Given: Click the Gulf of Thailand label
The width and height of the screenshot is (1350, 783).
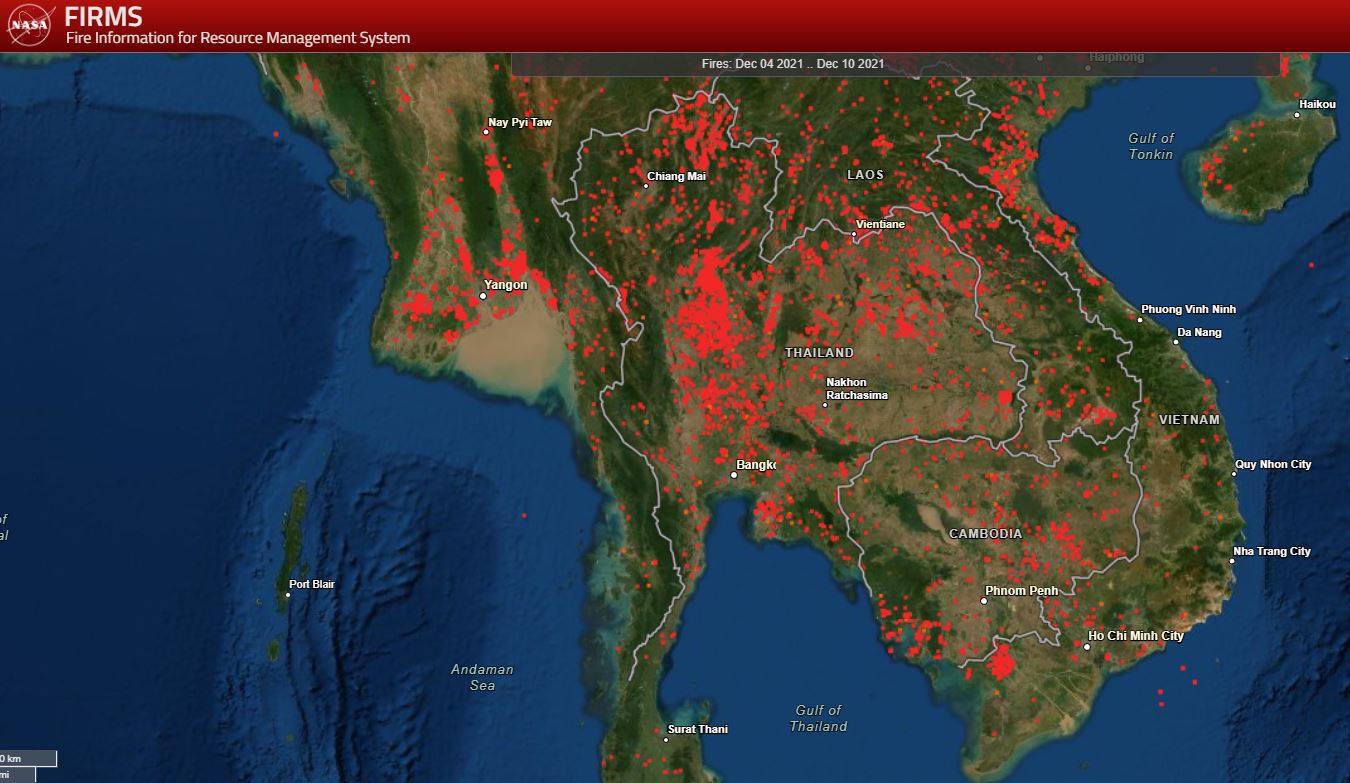Looking at the screenshot, I should (819, 718).
